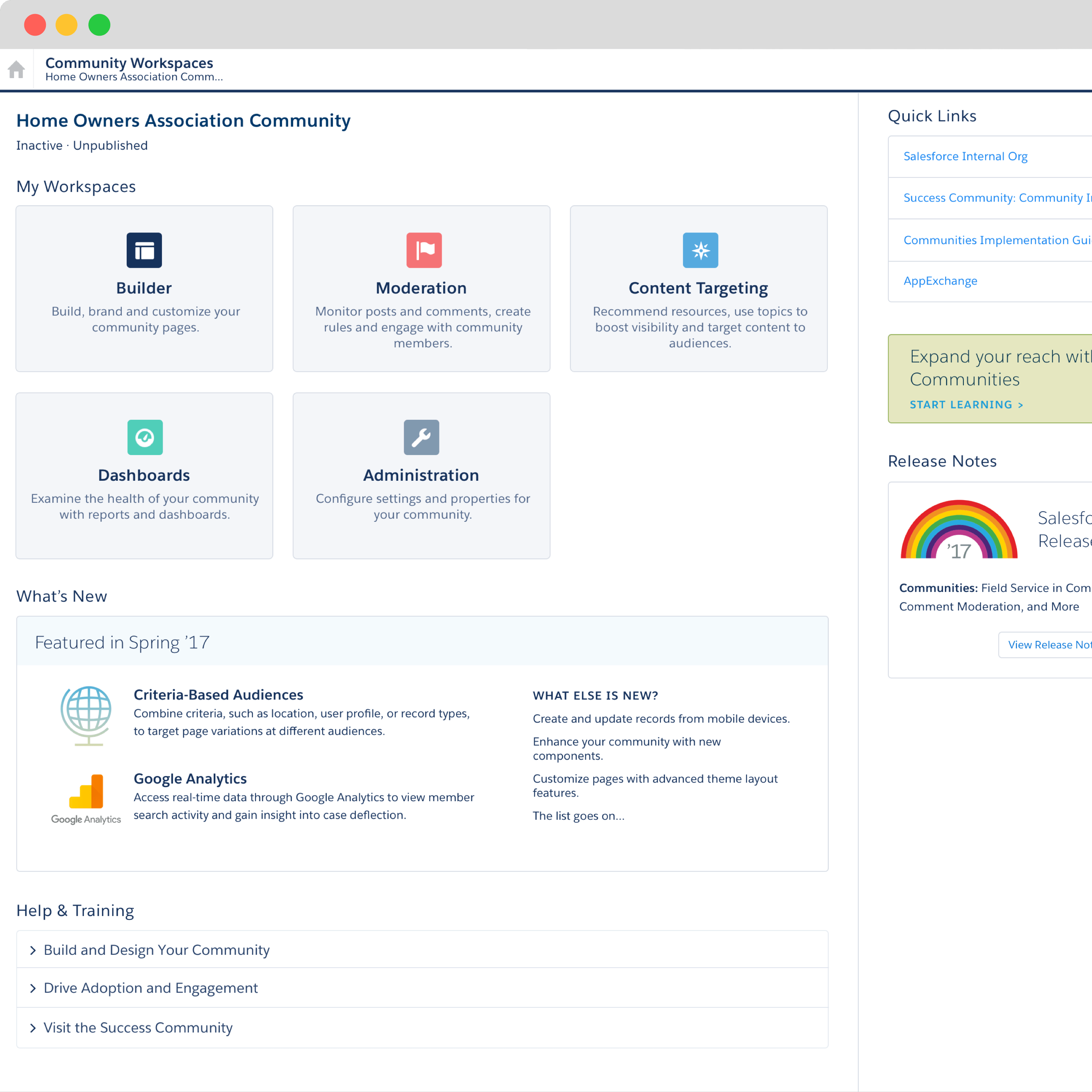
Task: Click the Salesforce Internal Org link
Action: click(x=966, y=155)
